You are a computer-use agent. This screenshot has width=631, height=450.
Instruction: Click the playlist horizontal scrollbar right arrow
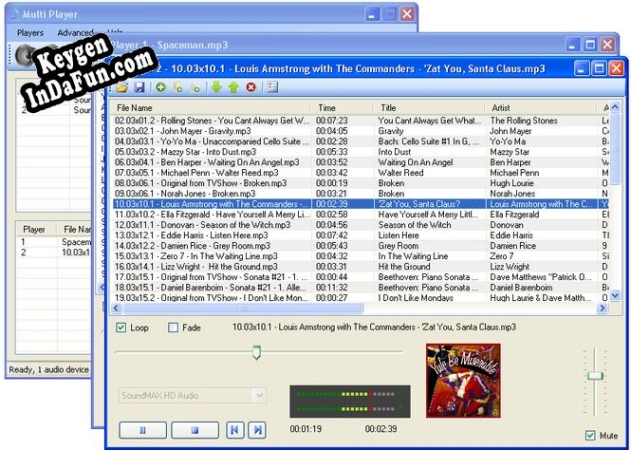602,308
